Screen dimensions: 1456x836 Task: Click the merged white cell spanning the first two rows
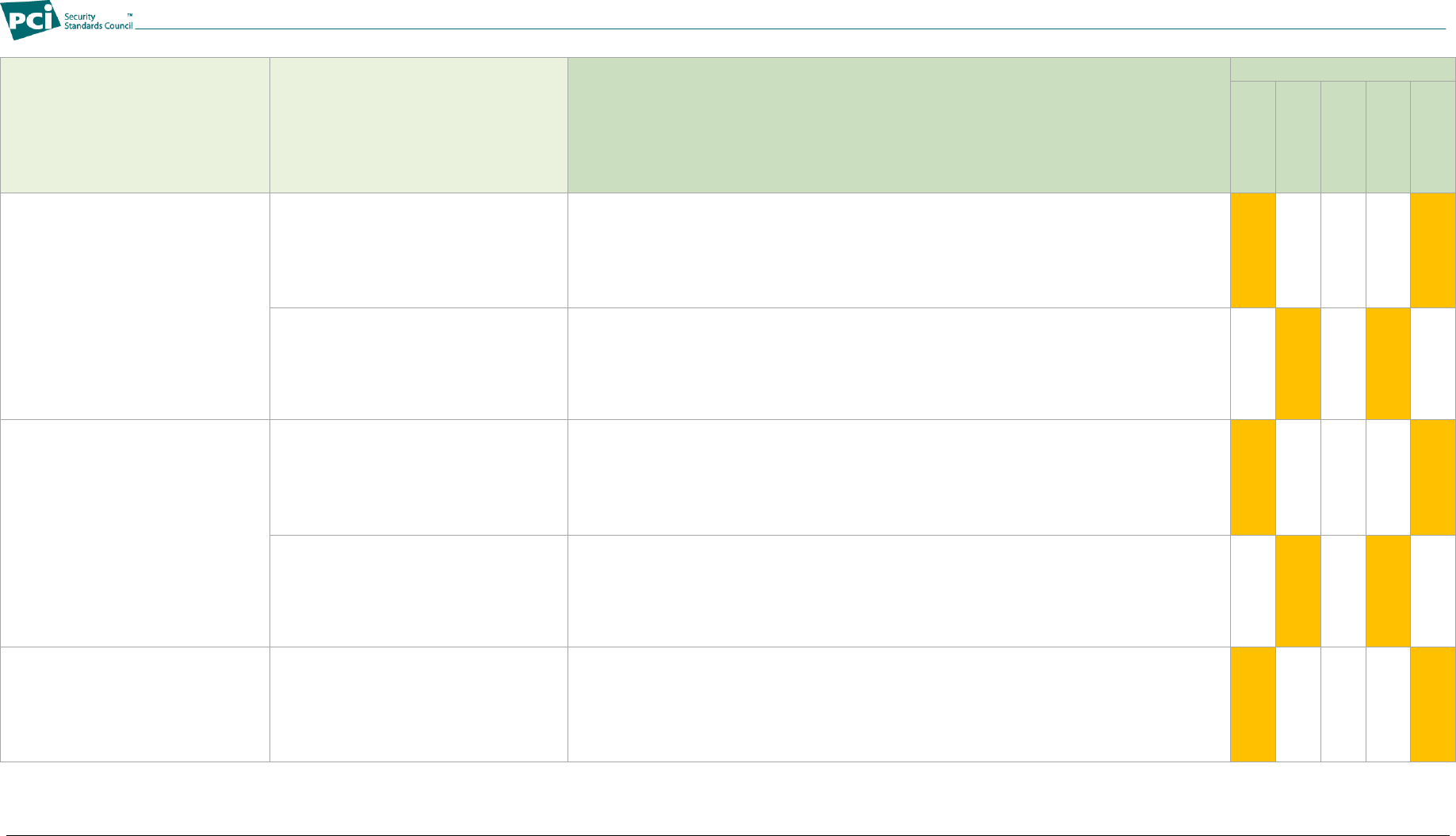click(x=135, y=307)
